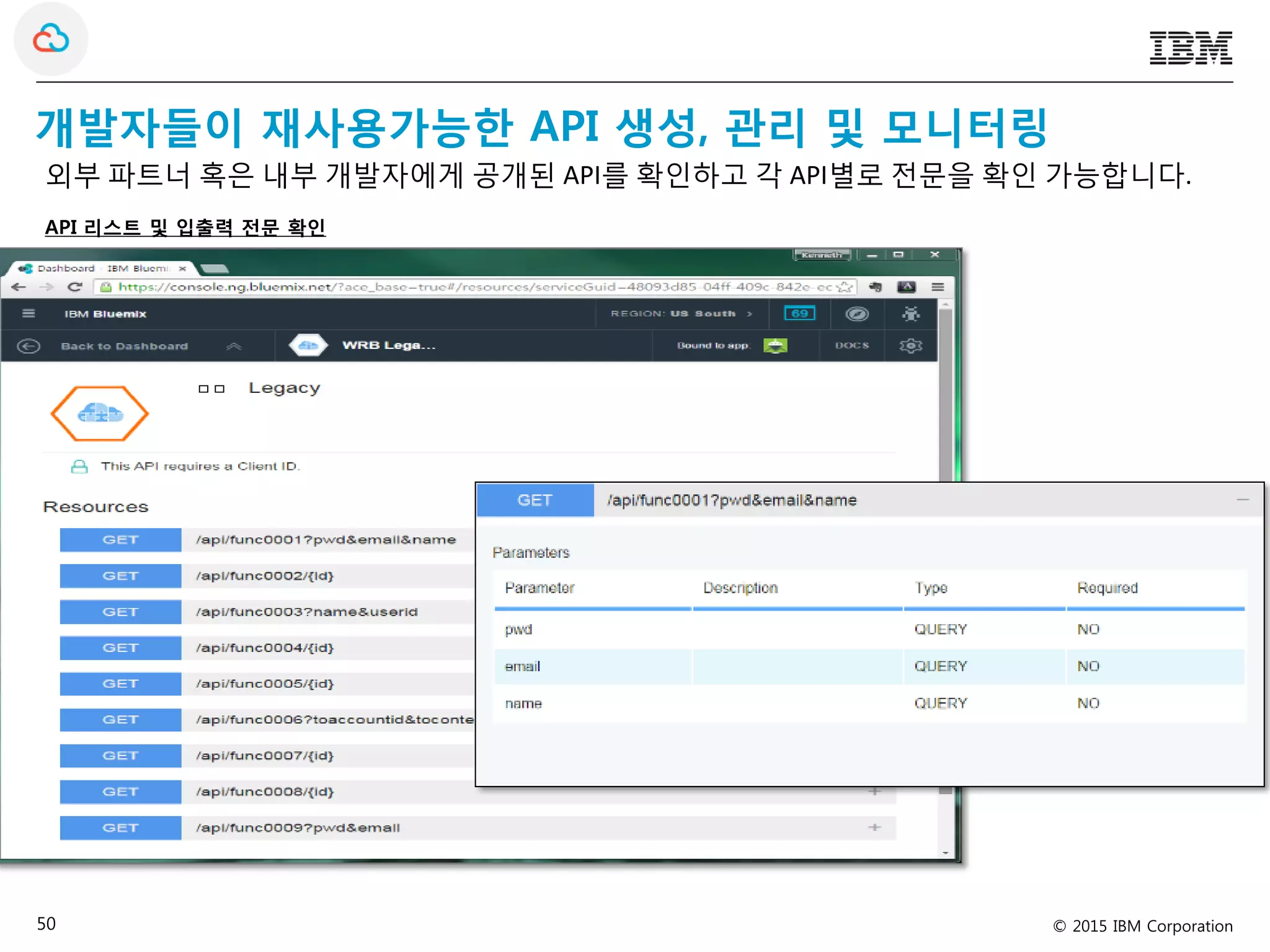Click the WRB Lega... service hexagon icon
The image size is (1270, 952).
tap(308, 345)
